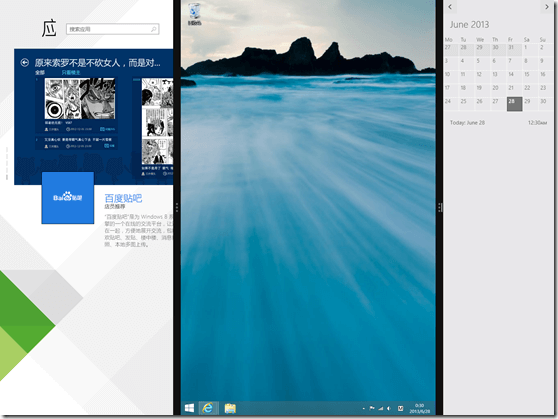Select June 15 in the calendar
558x419 pixels.
(530, 77)
